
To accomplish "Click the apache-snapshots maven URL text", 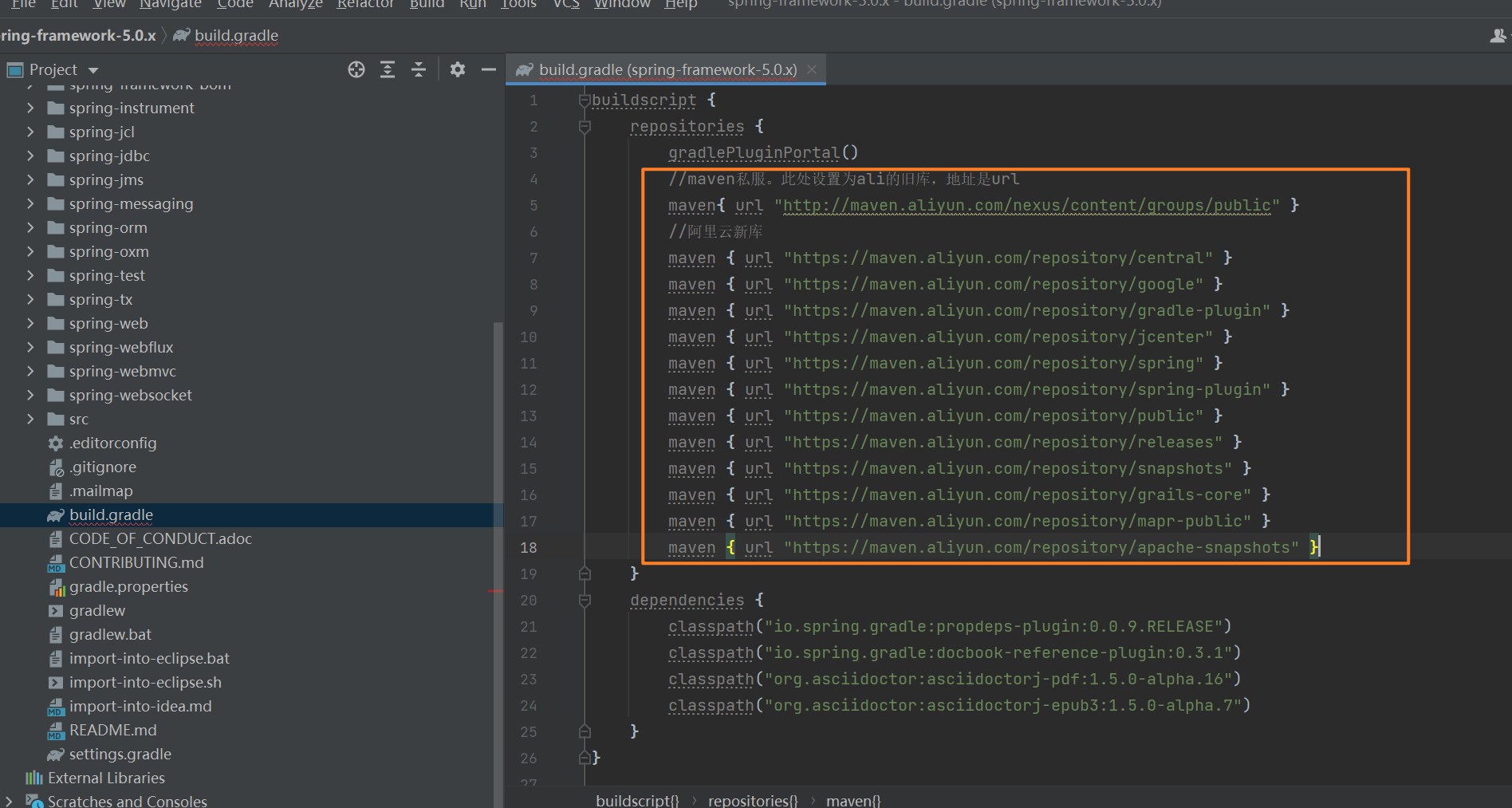I will [1041, 548].
